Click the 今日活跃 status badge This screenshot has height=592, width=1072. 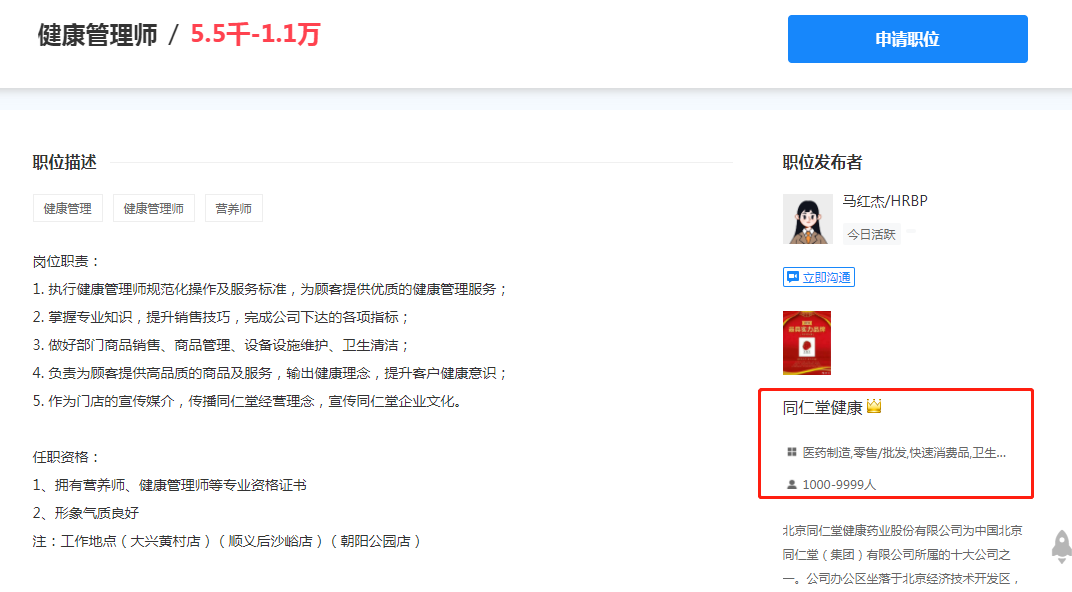coord(871,234)
